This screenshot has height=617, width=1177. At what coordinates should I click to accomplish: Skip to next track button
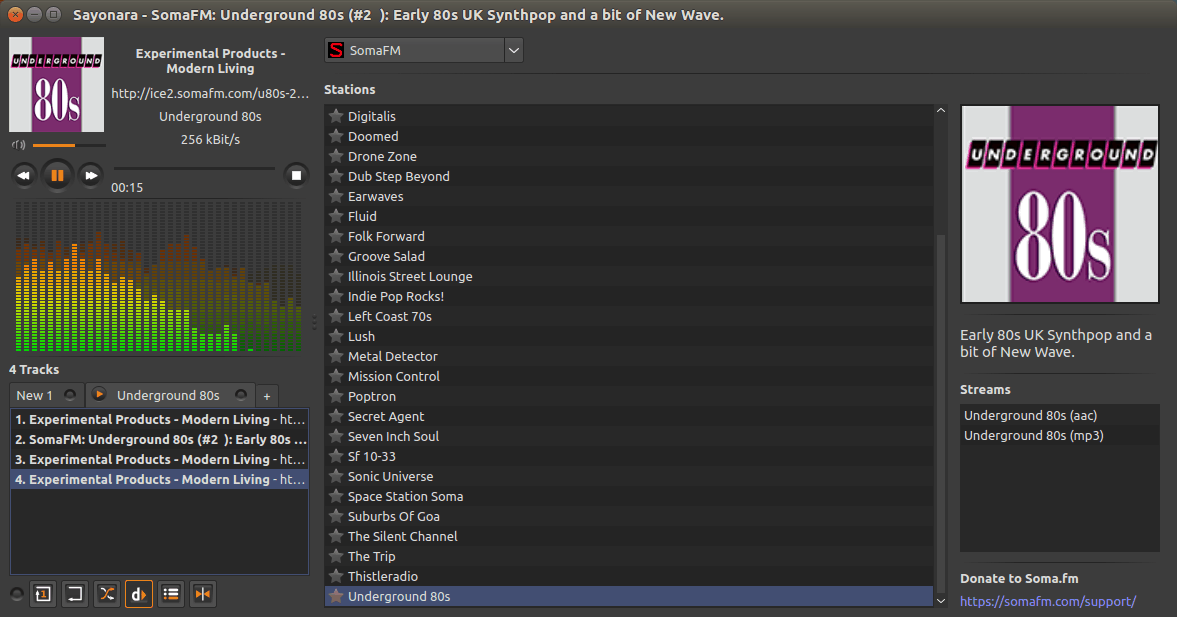click(x=91, y=176)
